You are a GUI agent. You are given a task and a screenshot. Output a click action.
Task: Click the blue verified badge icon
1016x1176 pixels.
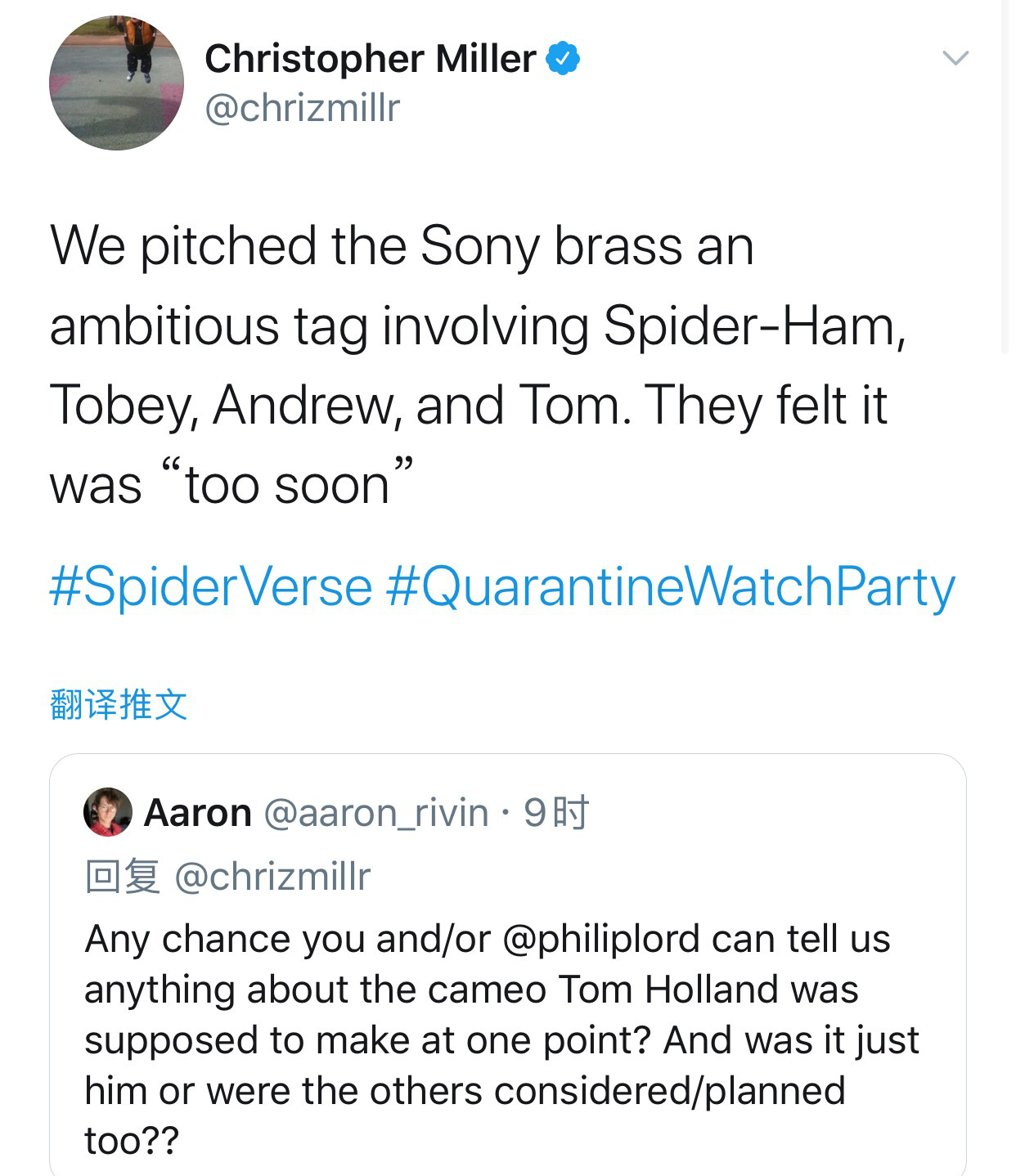(x=563, y=58)
